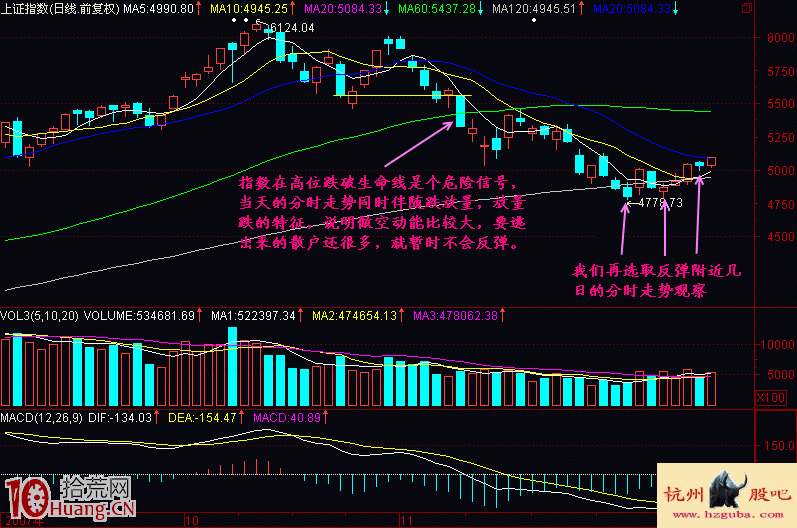
Task: Click the month 11 marker on the date axis
Action: 406,521
